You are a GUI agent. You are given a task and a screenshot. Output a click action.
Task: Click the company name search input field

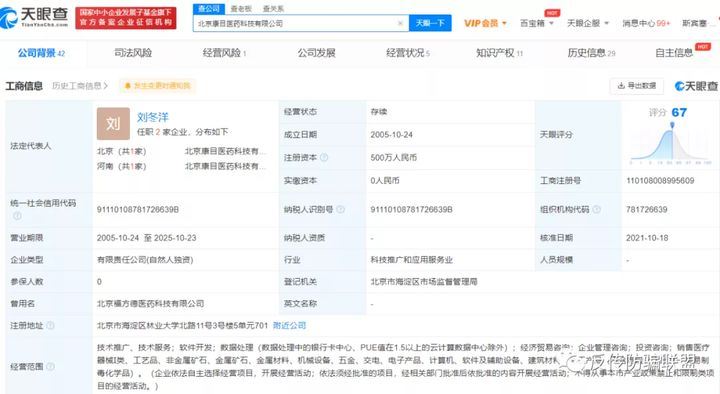pyautogui.click(x=296, y=23)
